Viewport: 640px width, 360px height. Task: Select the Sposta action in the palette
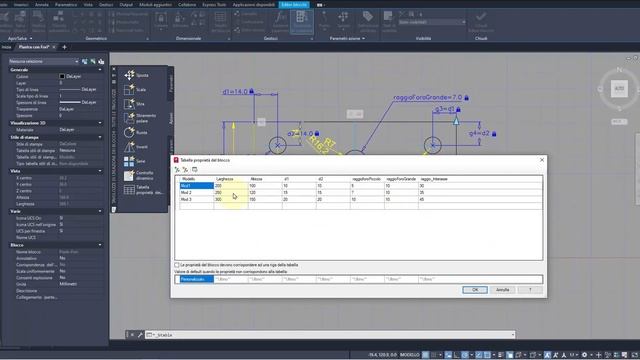click(137, 75)
